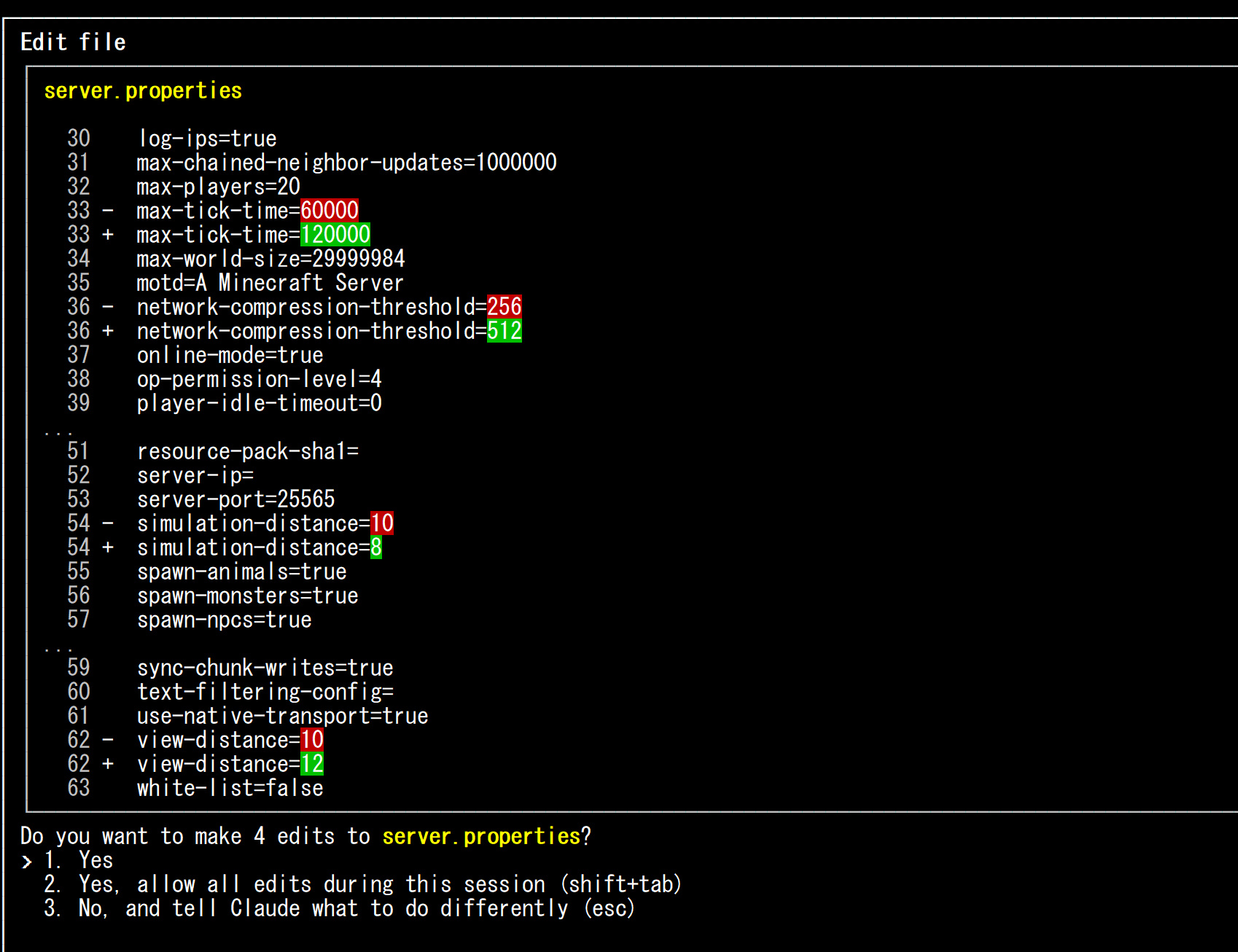Click the minus marker on line 33
The image size is (1238, 952).
(x=108, y=211)
